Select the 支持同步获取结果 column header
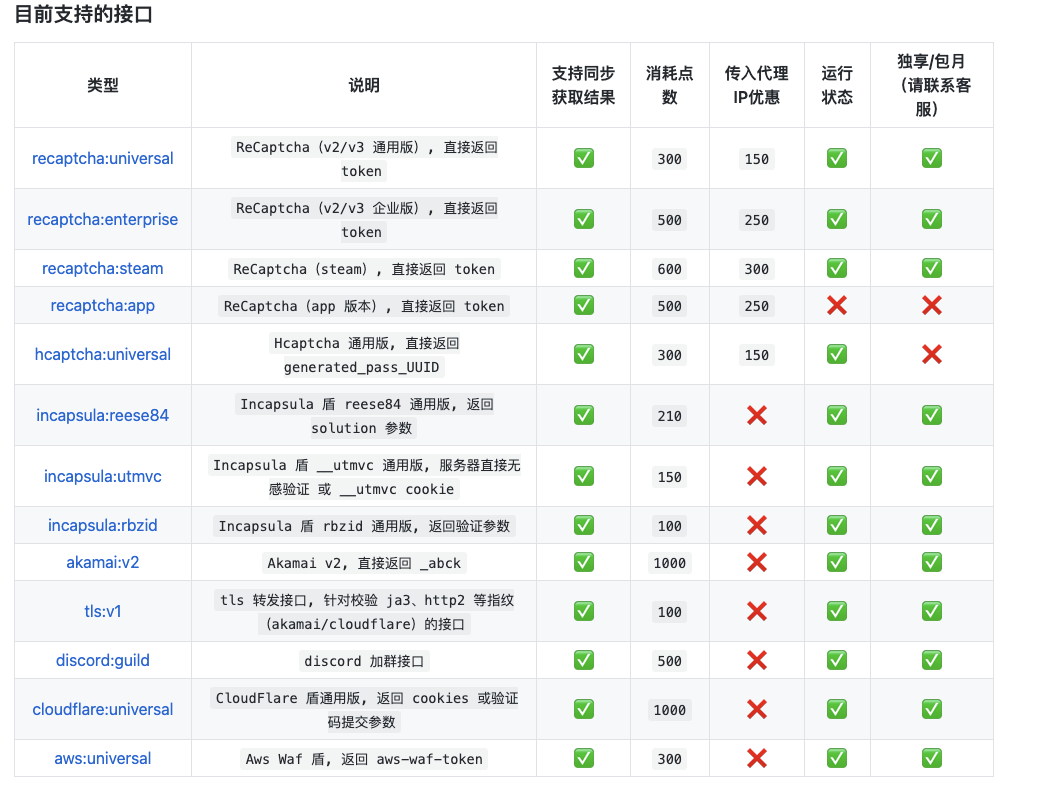 point(583,85)
